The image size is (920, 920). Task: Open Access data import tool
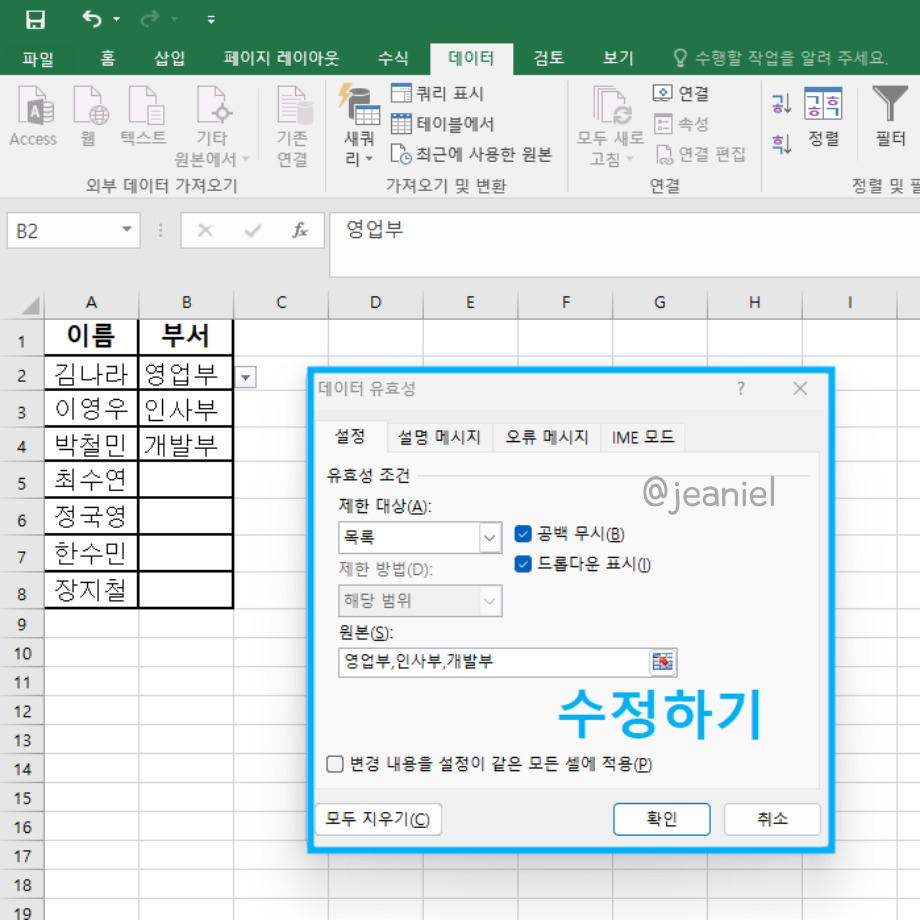[32, 115]
